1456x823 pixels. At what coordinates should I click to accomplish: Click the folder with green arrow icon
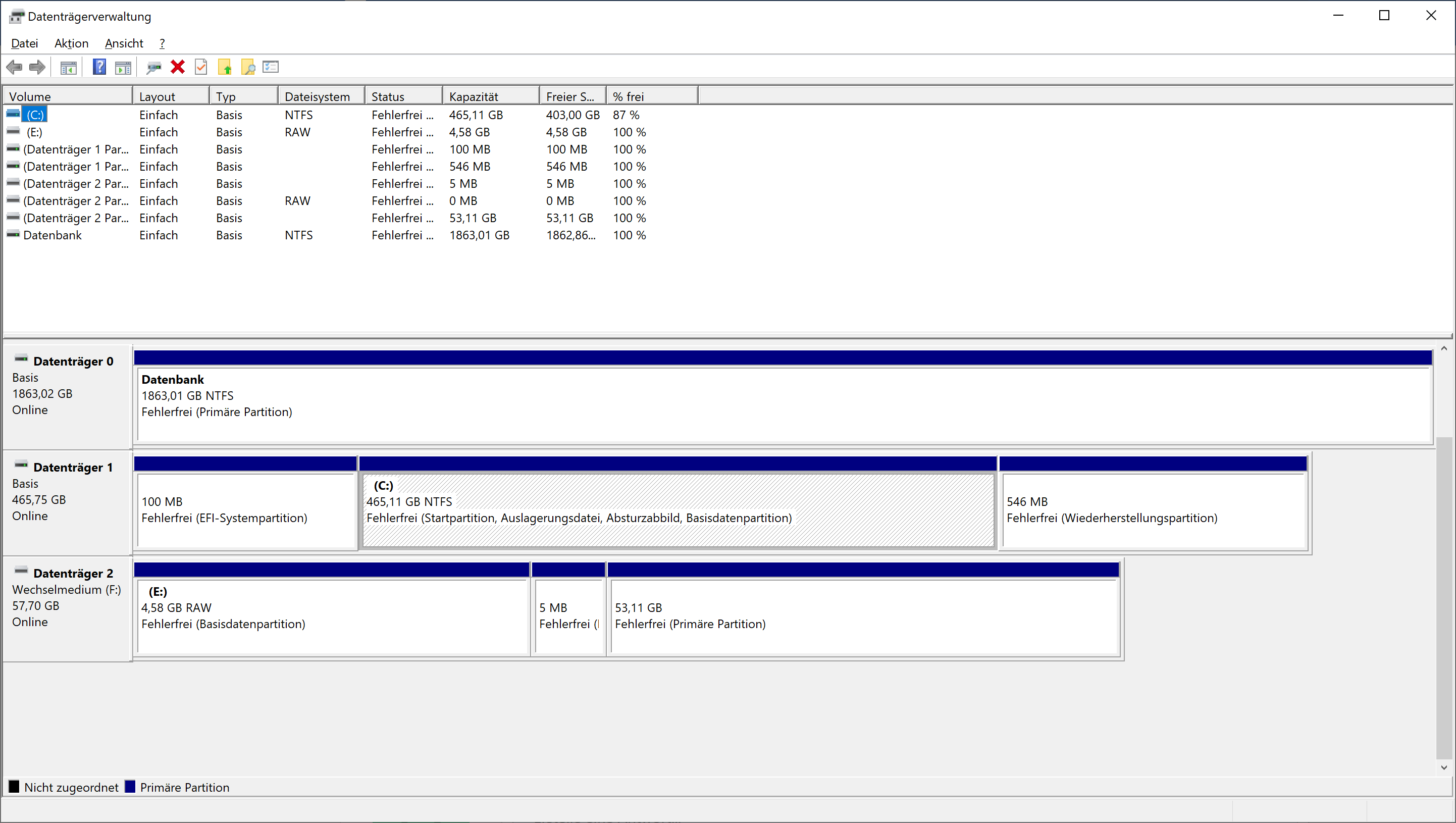click(224, 67)
